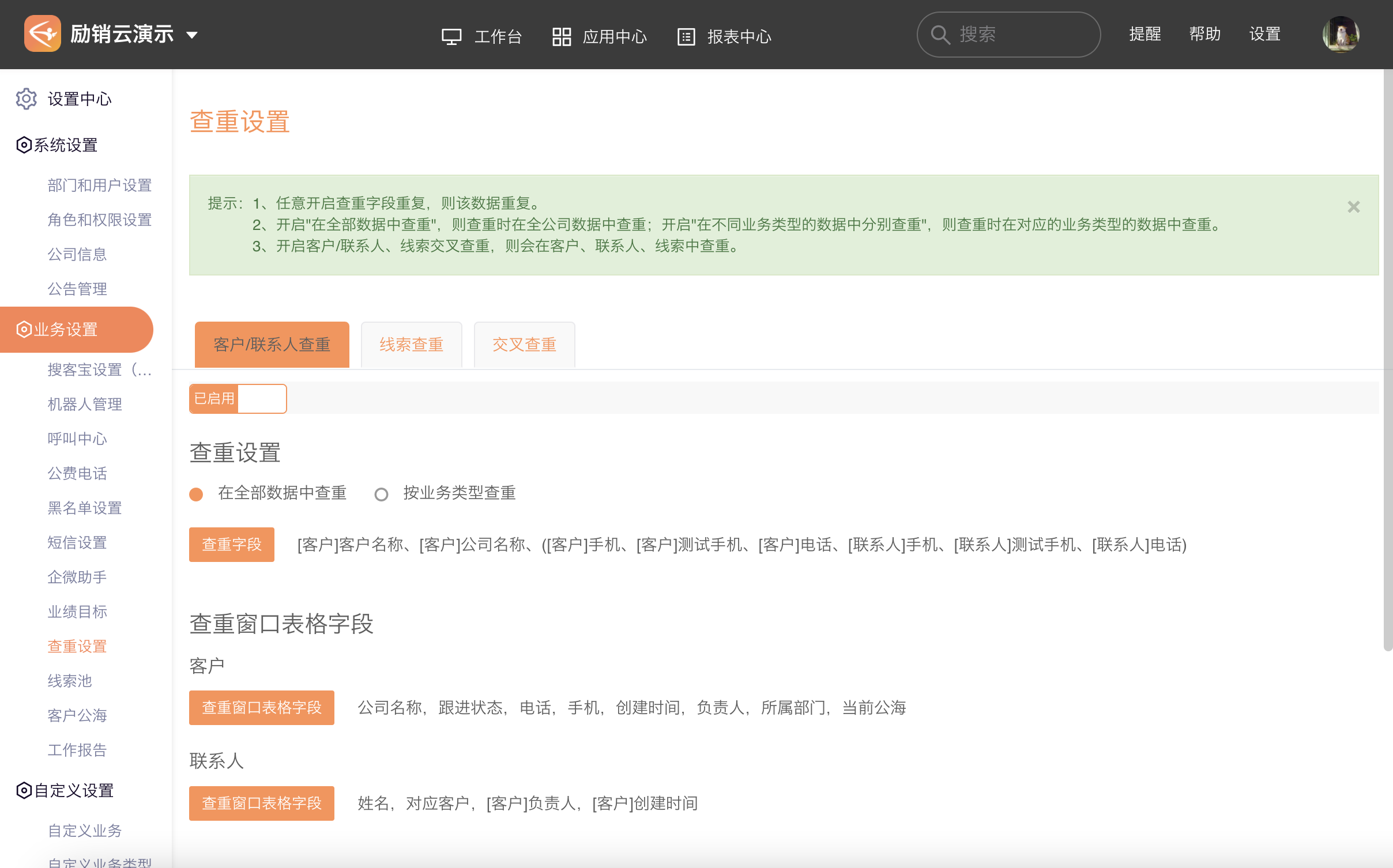This screenshot has height=868, width=1393.
Task: Click the 励销云 orange logo icon
Action: [x=42, y=34]
